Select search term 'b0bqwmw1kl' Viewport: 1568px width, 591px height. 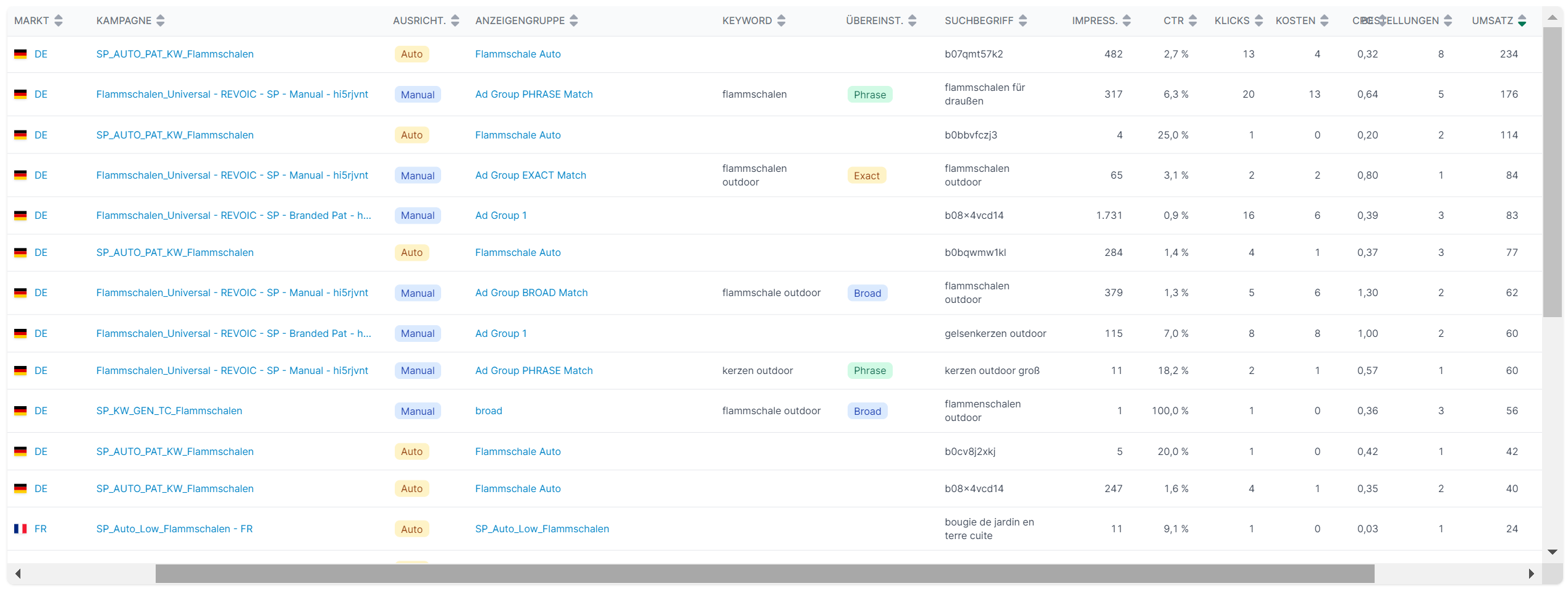(x=975, y=252)
